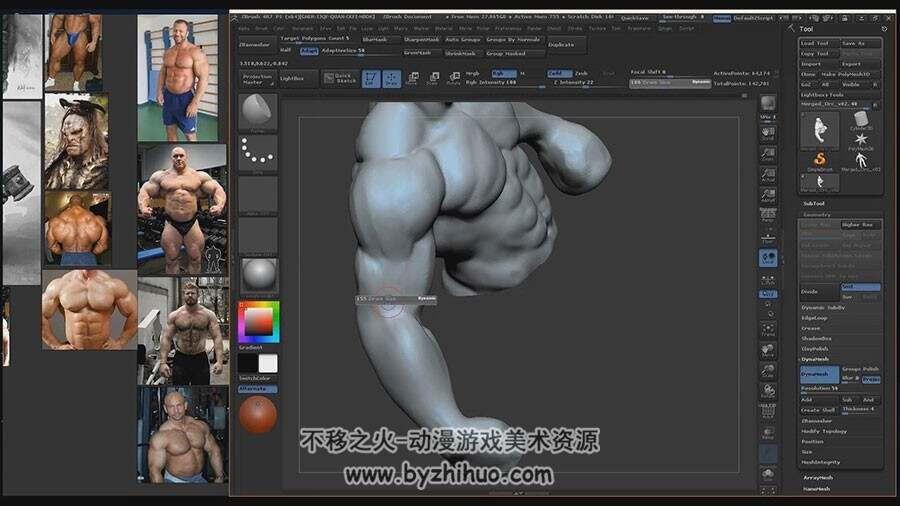Open the Dots stroke type picker
900x506 pixels.
pos(258,153)
